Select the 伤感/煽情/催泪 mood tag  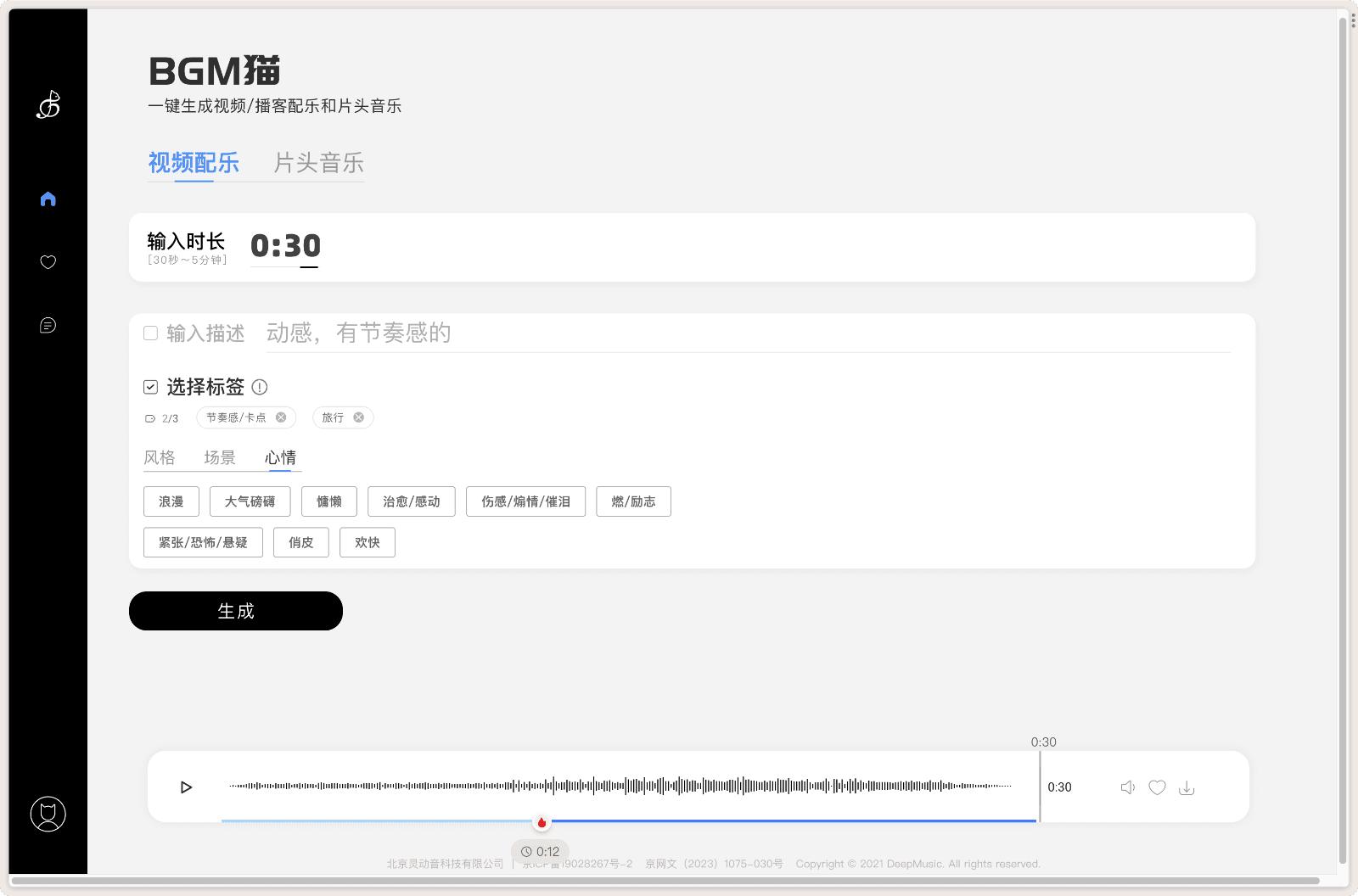[x=526, y=501]
